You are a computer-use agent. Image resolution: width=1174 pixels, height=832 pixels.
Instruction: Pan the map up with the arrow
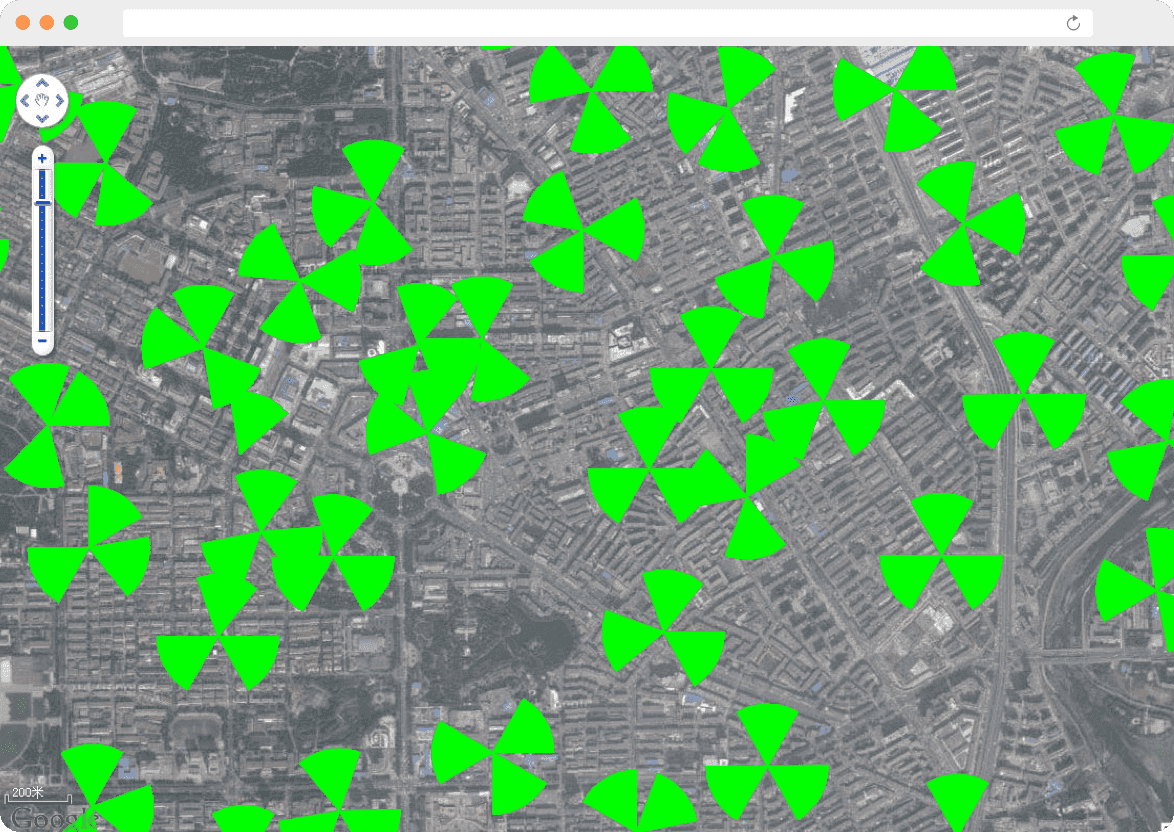(42, 83)
